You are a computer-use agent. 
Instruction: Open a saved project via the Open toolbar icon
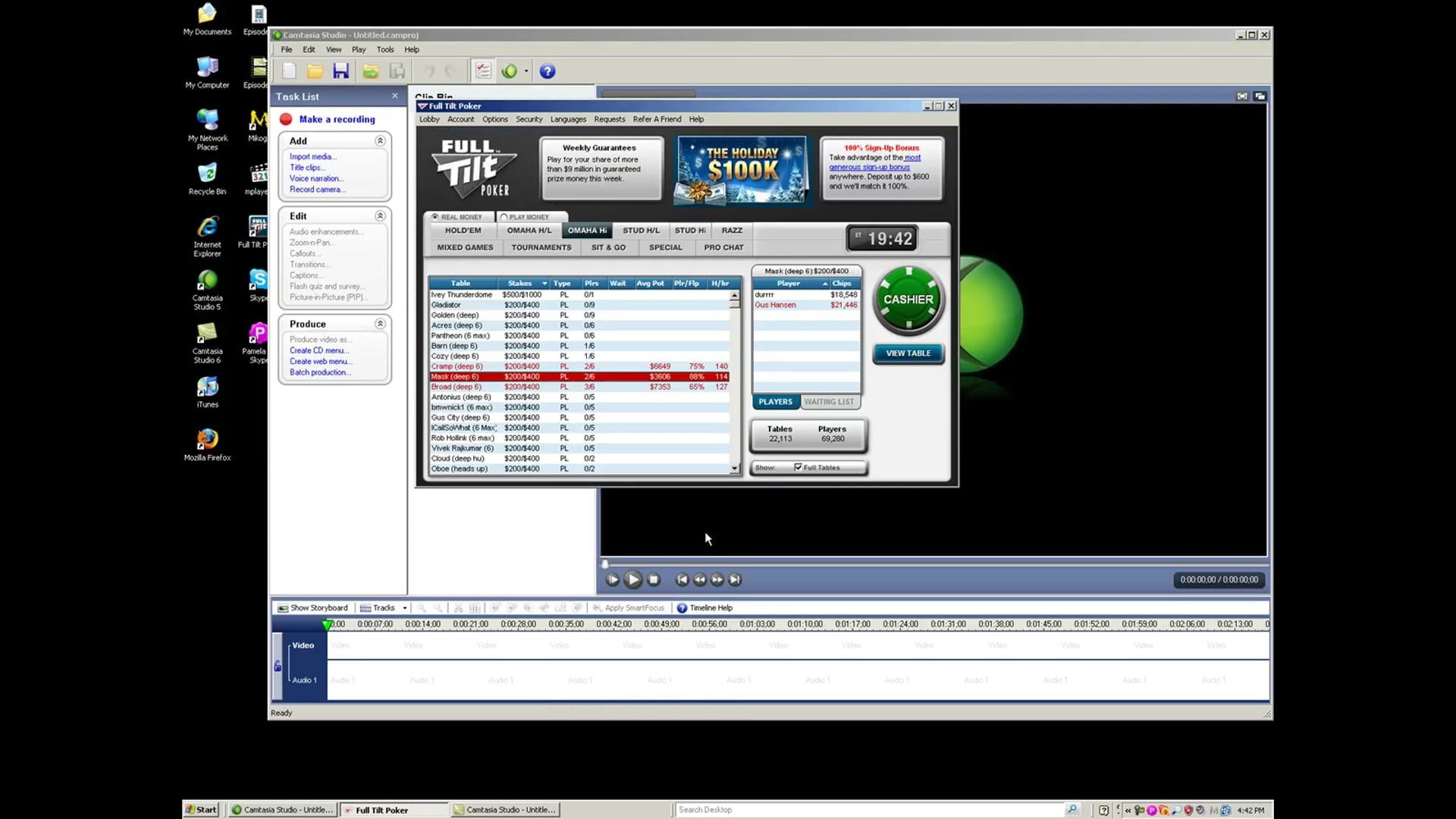[x=315, y=71]
